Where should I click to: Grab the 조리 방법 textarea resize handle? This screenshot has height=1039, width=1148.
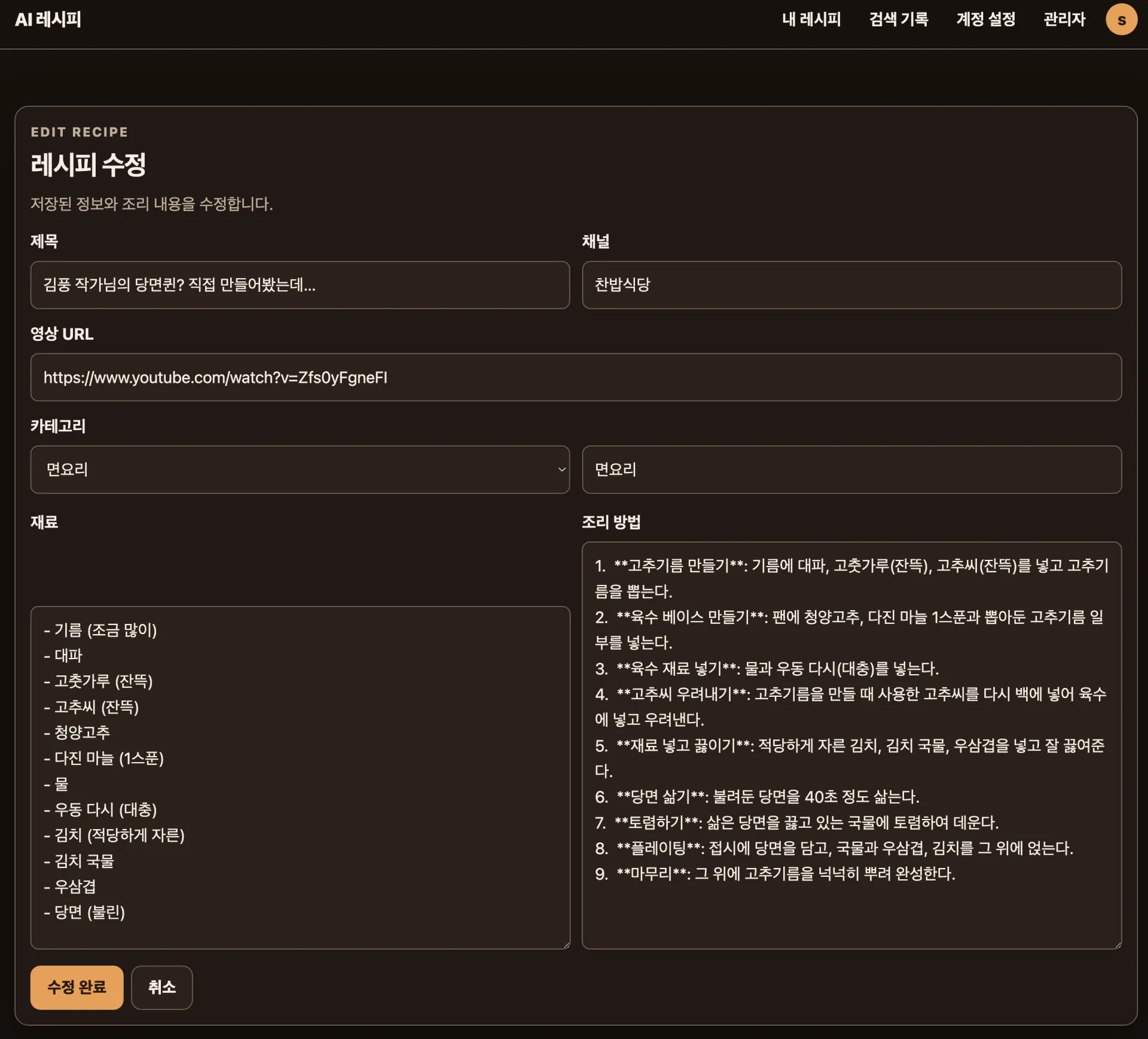(1117, 944)
